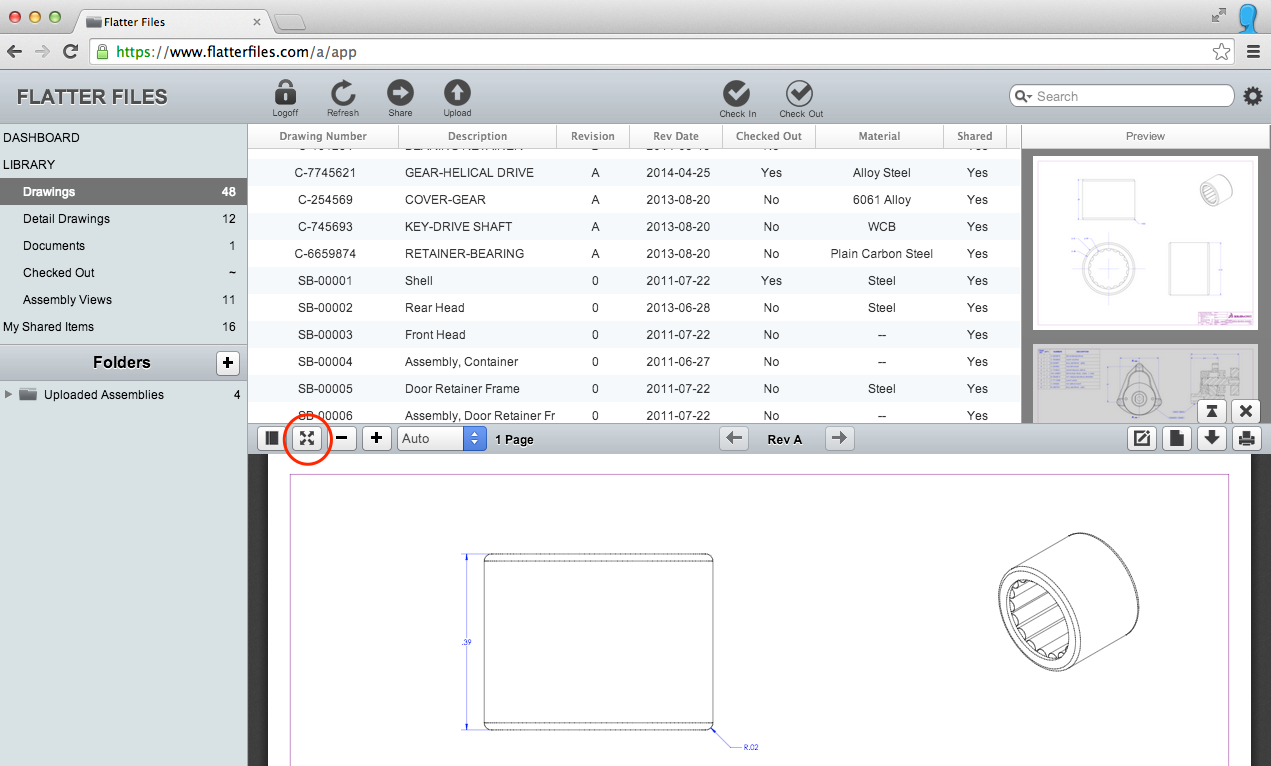Select LIBRARY in the sidebar
Image resolution: width=1271 pixels, height=766 pixels.
[29, 165]
